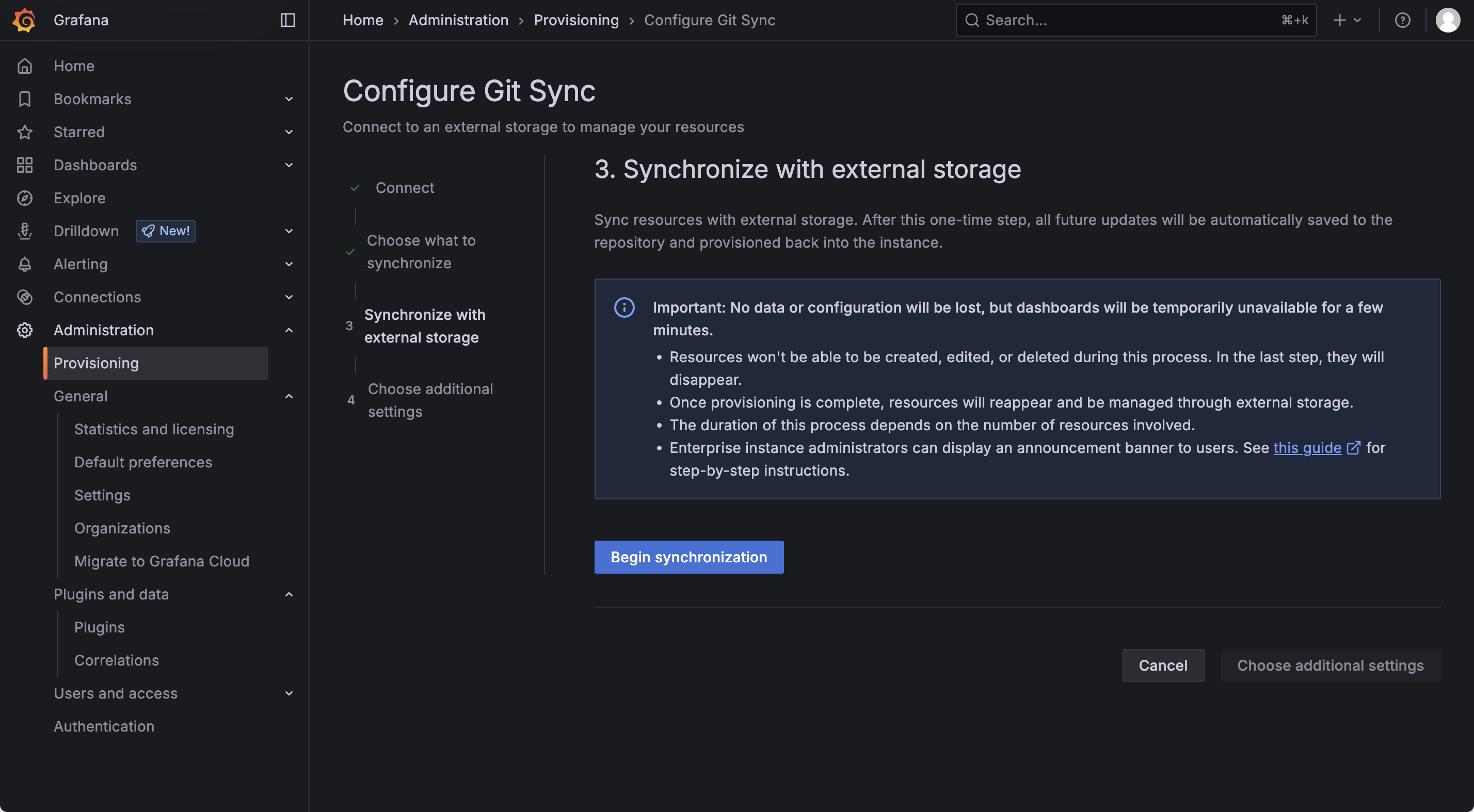Collapse the General subsection chevron
Screen dimensions: 1474x812
click(289, 396)
